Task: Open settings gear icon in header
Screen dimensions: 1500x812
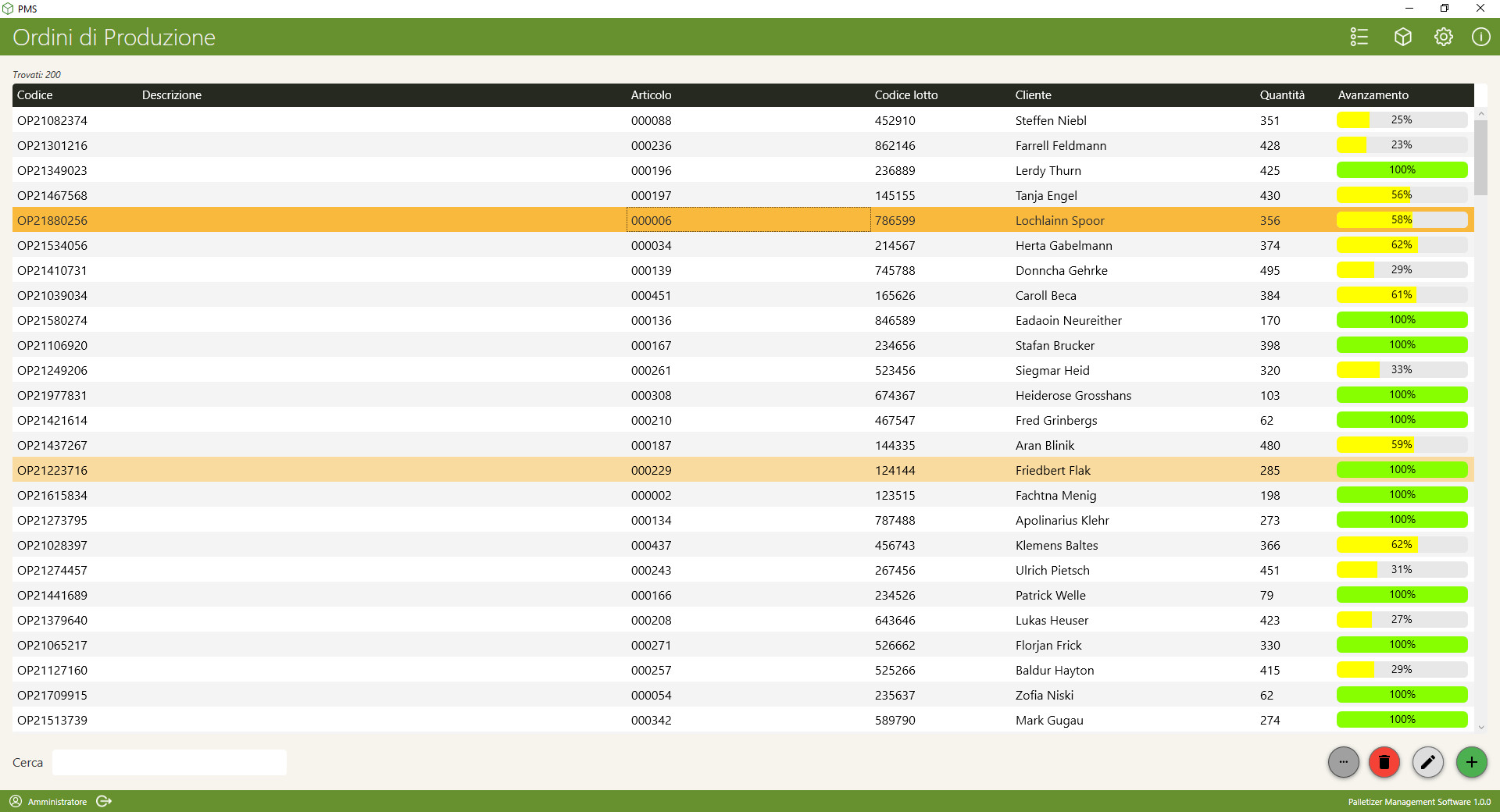Action: pyautogui.click(x=1444, y=37)
